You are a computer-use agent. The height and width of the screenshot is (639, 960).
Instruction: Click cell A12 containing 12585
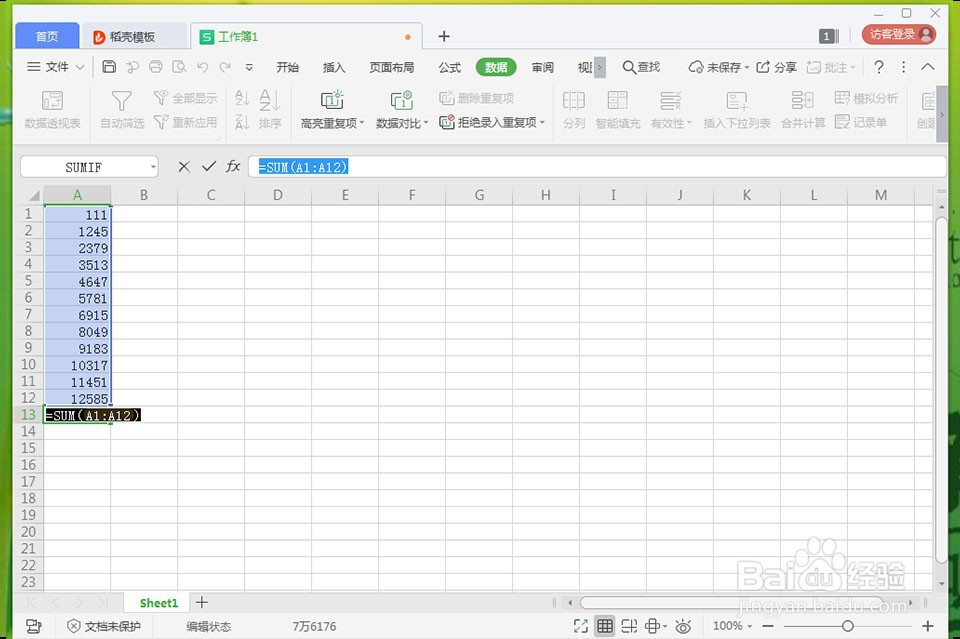click(x=77, y=398)
